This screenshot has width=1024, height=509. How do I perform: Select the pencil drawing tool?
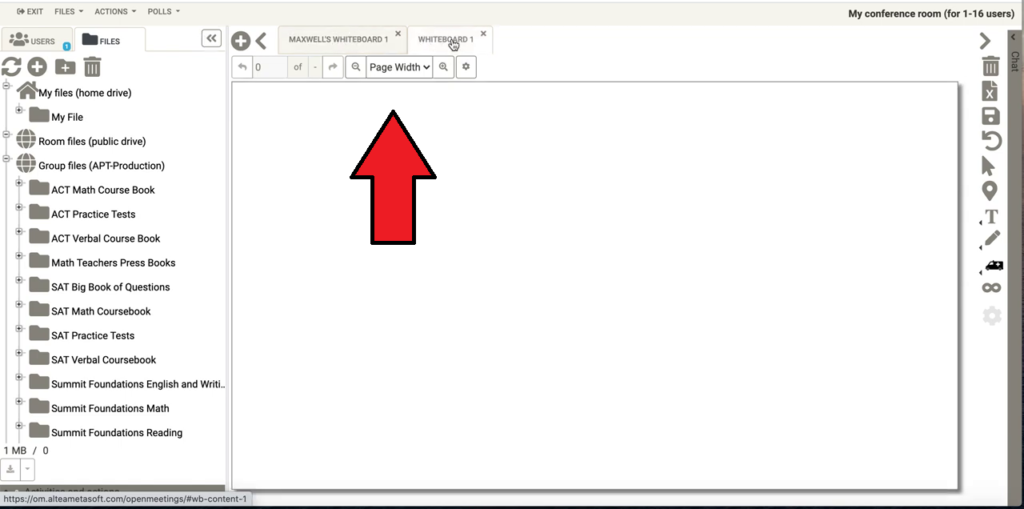point(991,240)
